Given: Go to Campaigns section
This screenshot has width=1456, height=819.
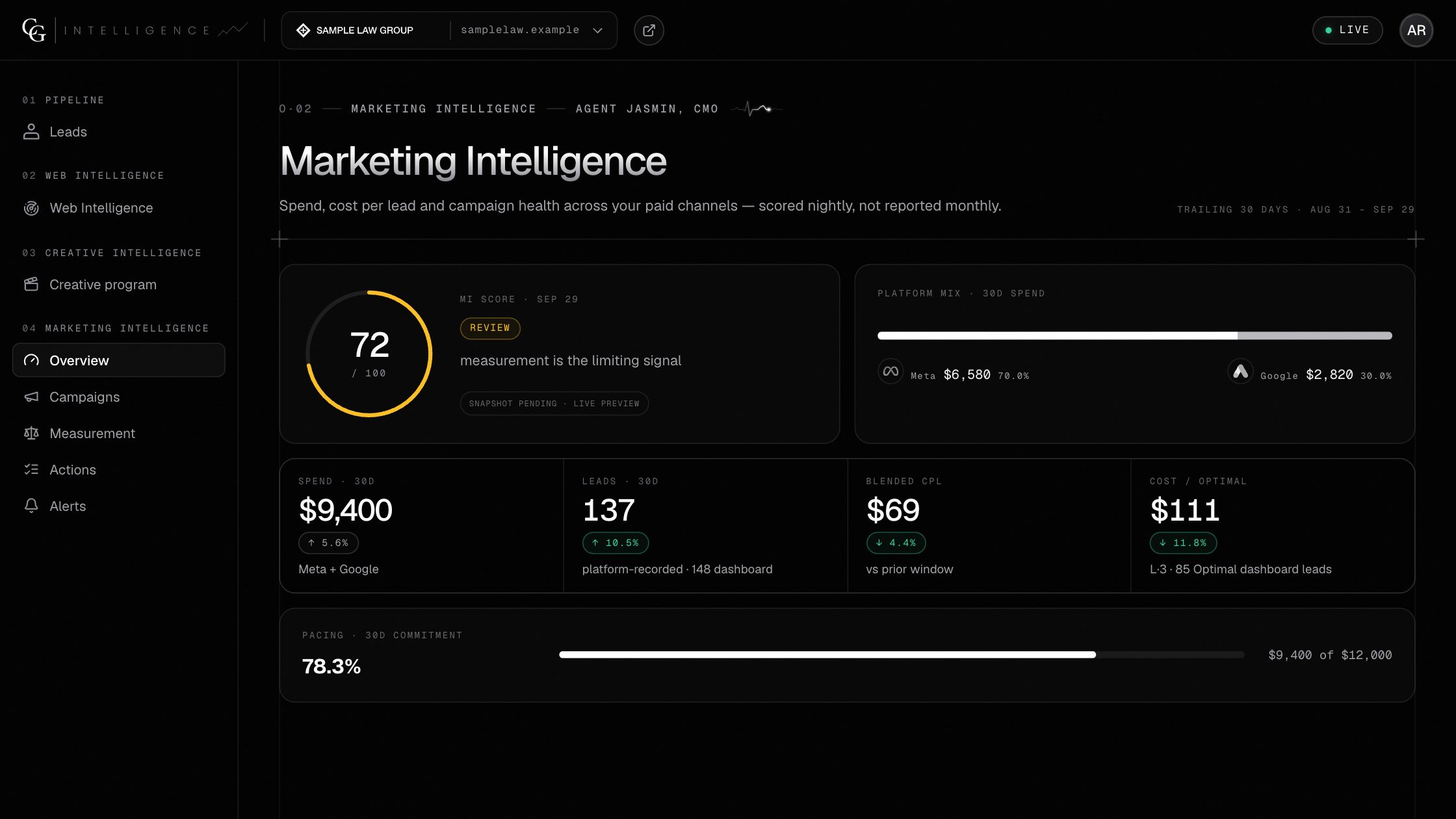Looking at the screenshot, I should tap(118, 396).
